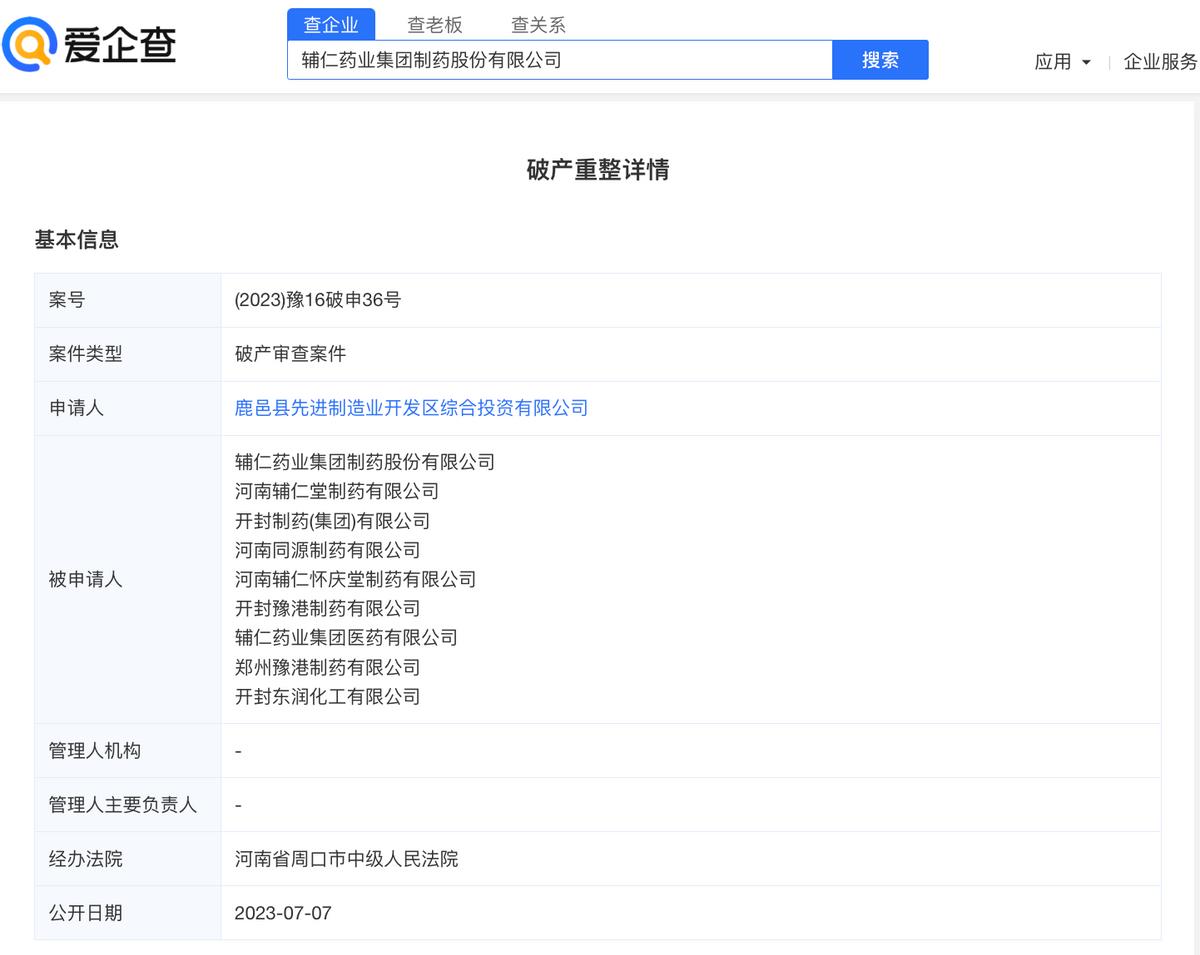Switch to the 查关系 tab

[x=538, y=25]
